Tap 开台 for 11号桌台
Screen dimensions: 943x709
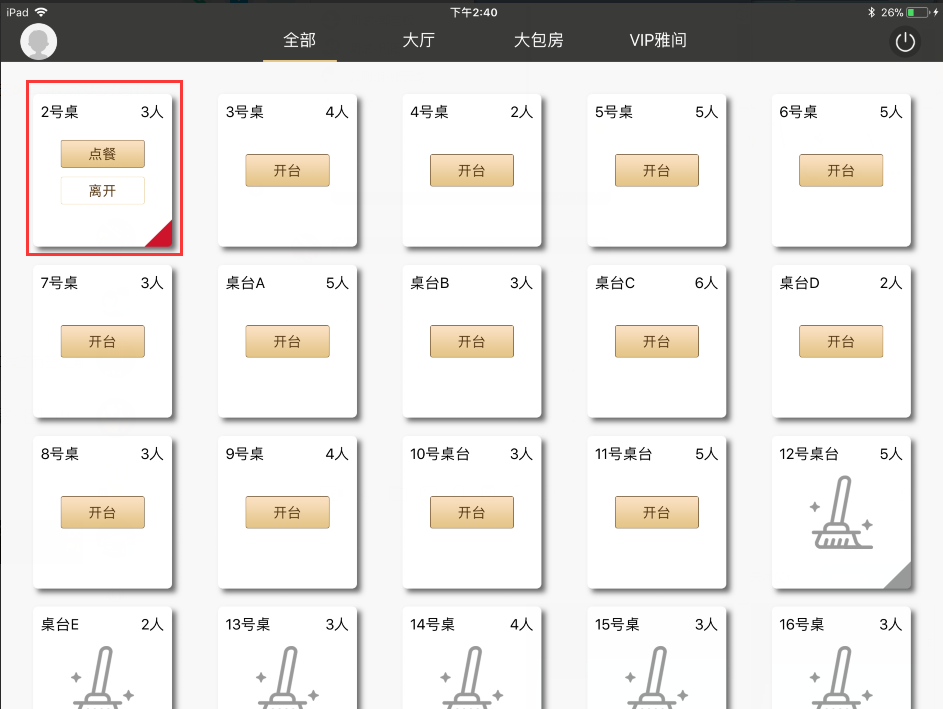click(657, 512)
